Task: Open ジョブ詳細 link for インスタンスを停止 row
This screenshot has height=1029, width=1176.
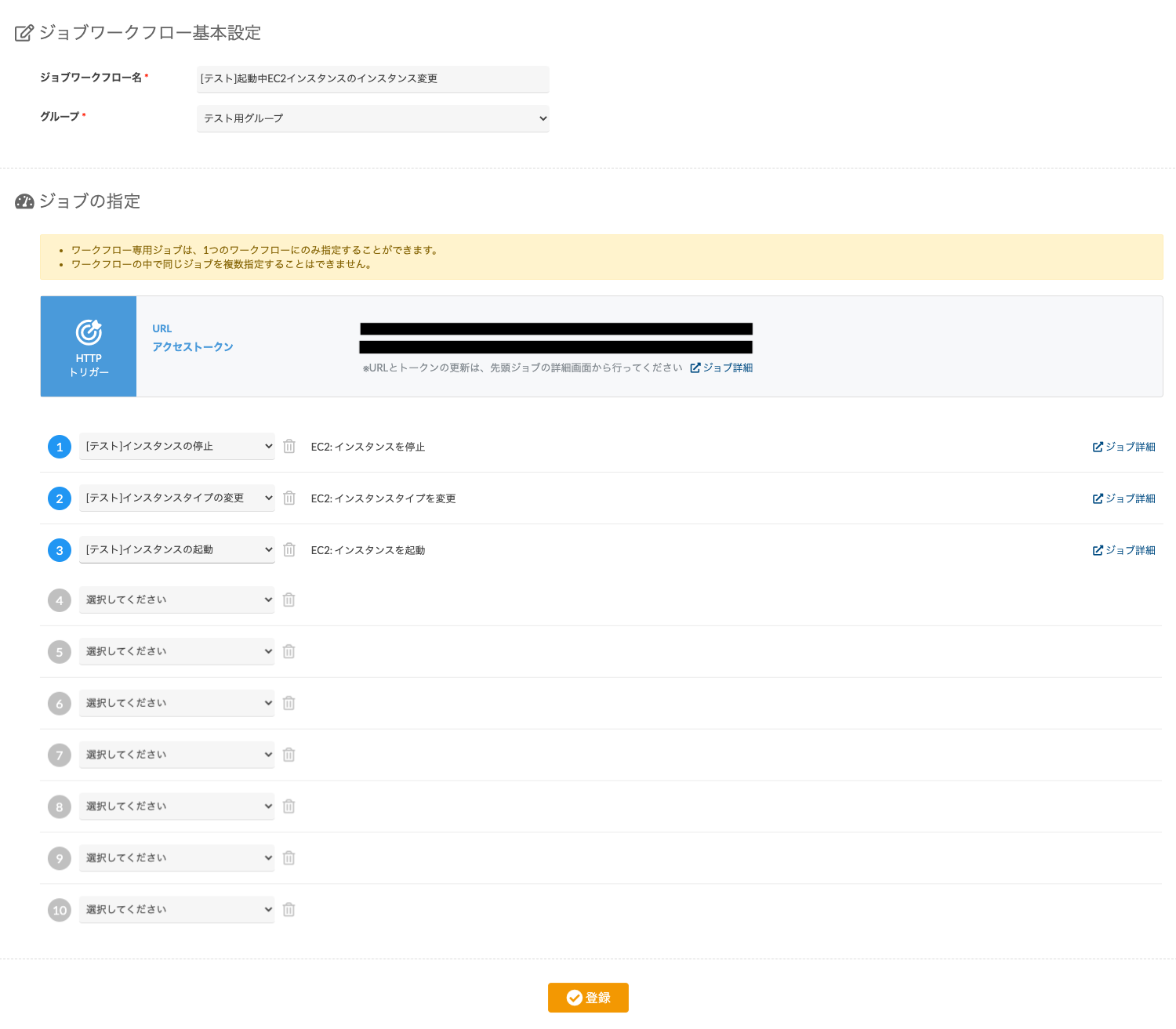Action: (1124, 447)
